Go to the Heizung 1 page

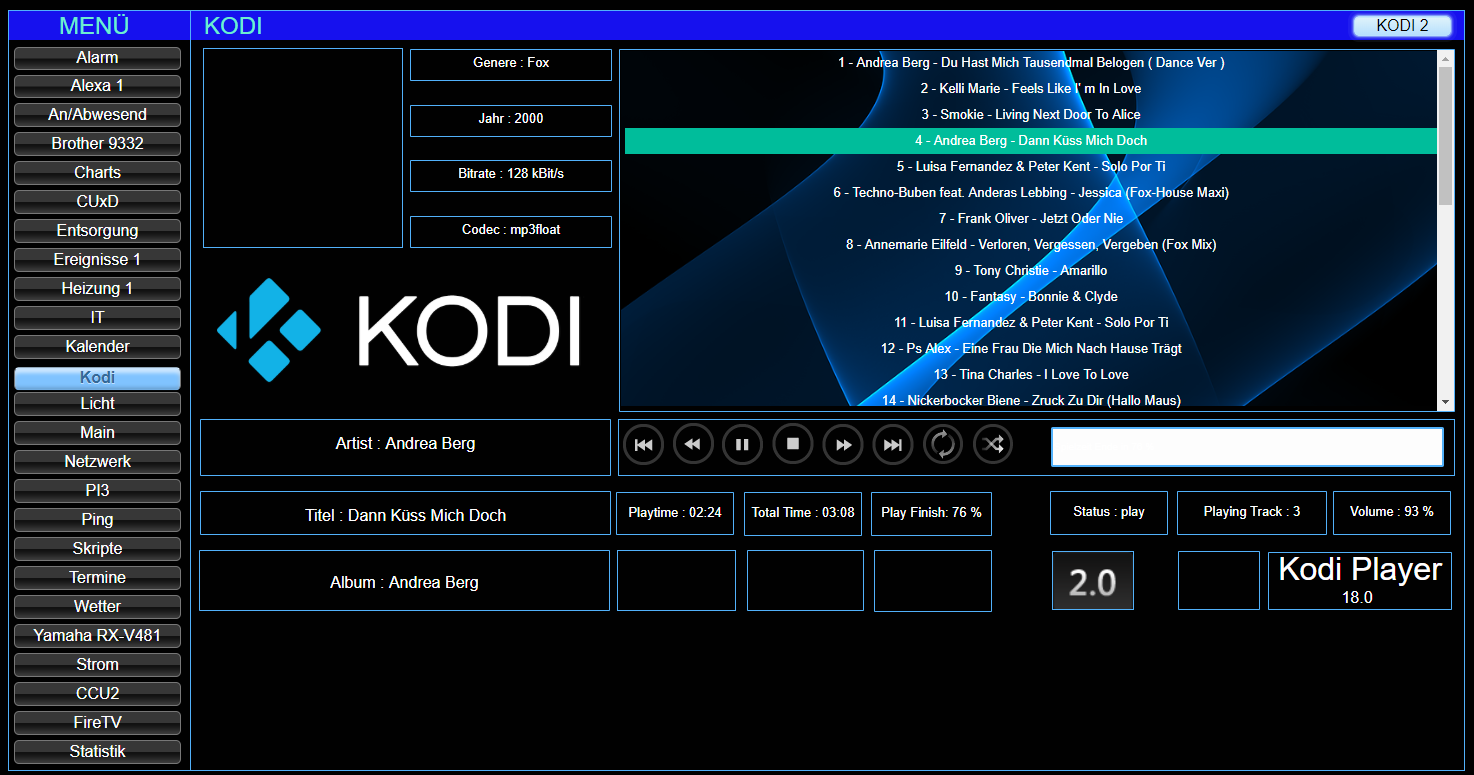(97, 289)
